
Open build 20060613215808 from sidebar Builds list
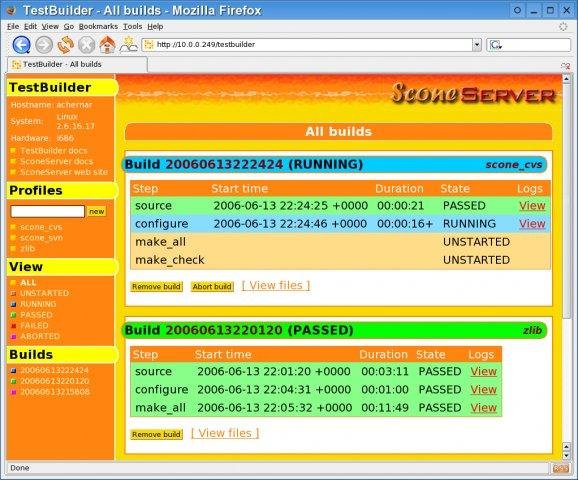tap(55, 391)
